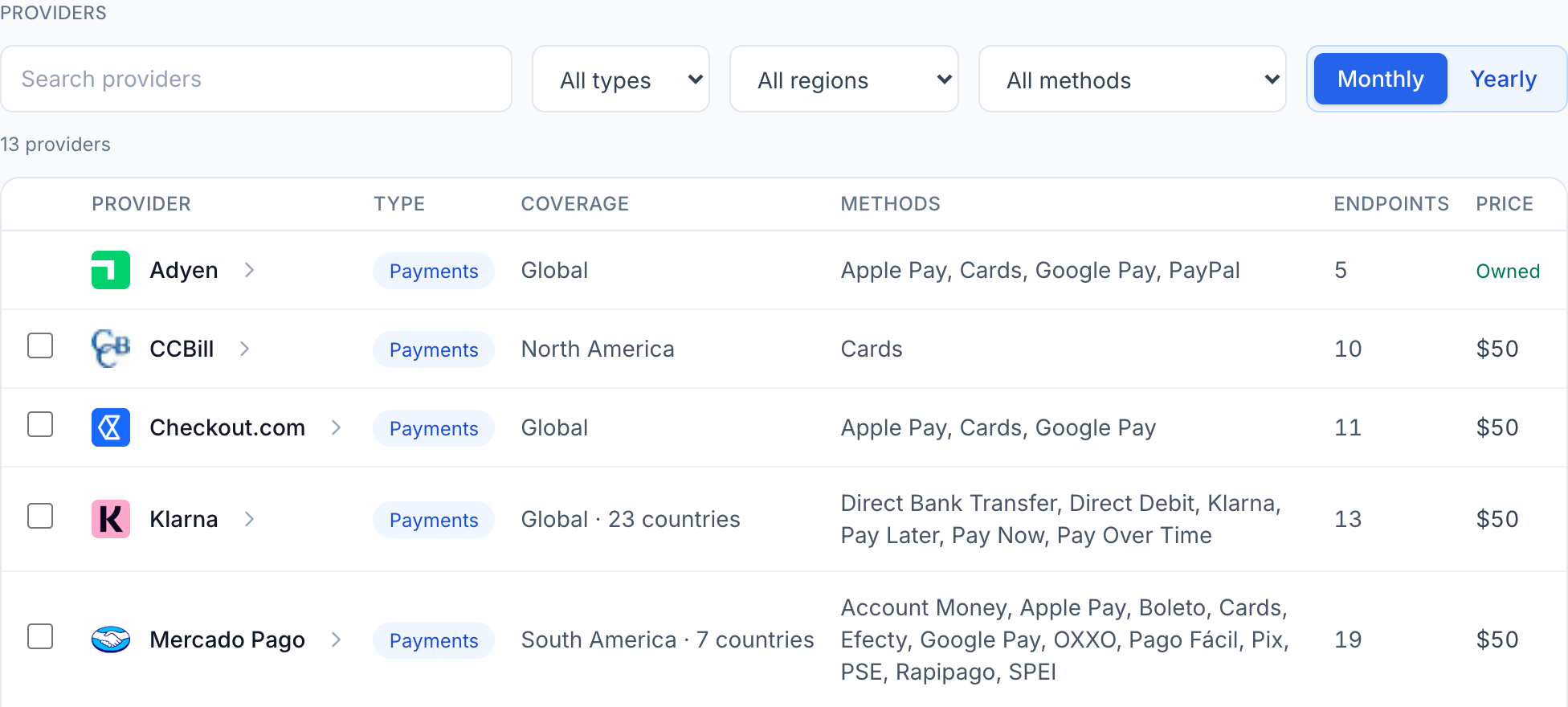Click the Payments tag in Klarna row

coord(434,520)
